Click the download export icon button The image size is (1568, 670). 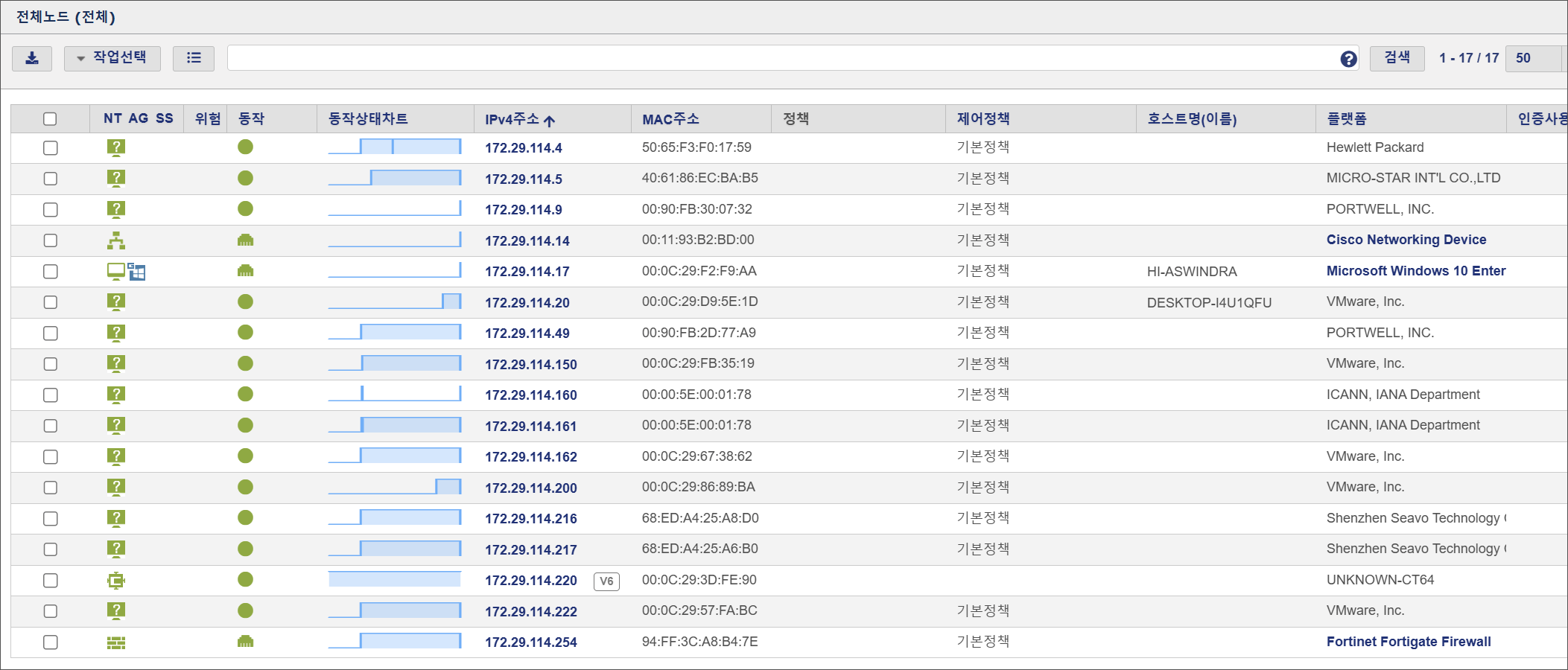(32, 58)
